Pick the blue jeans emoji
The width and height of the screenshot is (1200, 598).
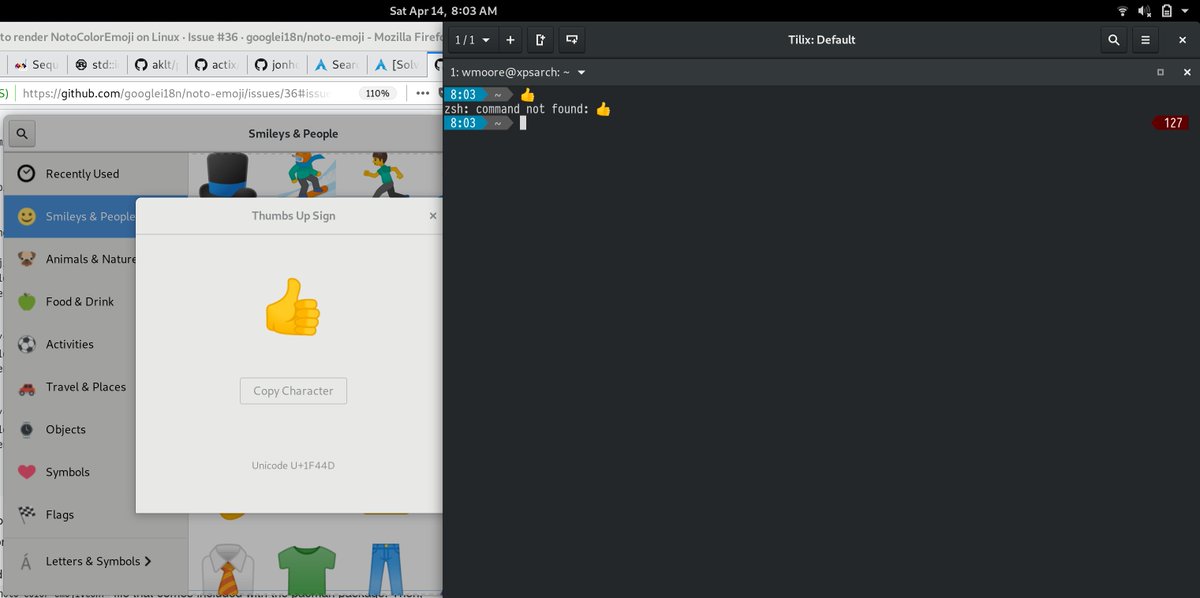tap(385, 568)
